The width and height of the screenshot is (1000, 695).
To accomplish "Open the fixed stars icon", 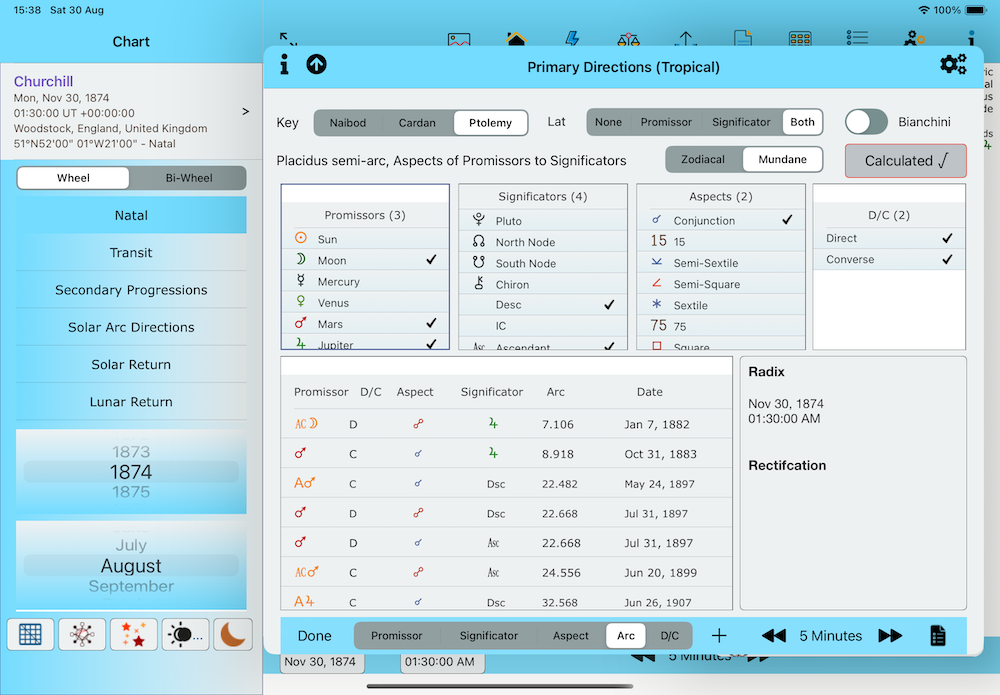I will tap(133, 634).
